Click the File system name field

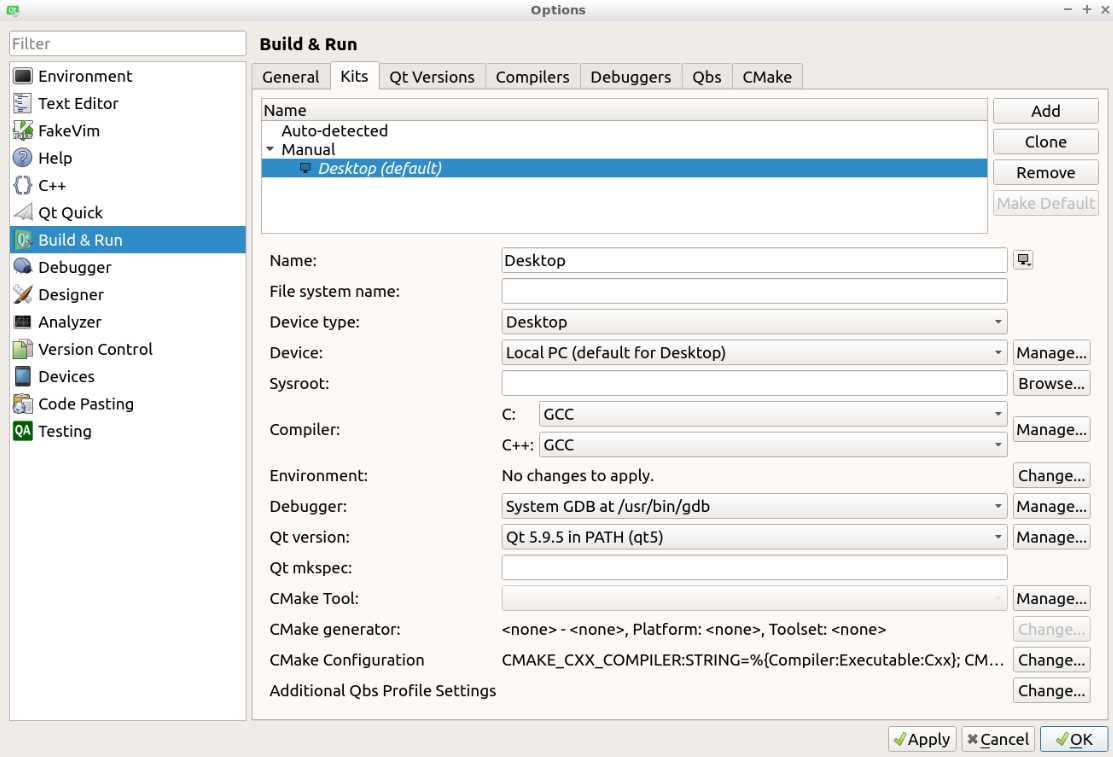[754, 291]
